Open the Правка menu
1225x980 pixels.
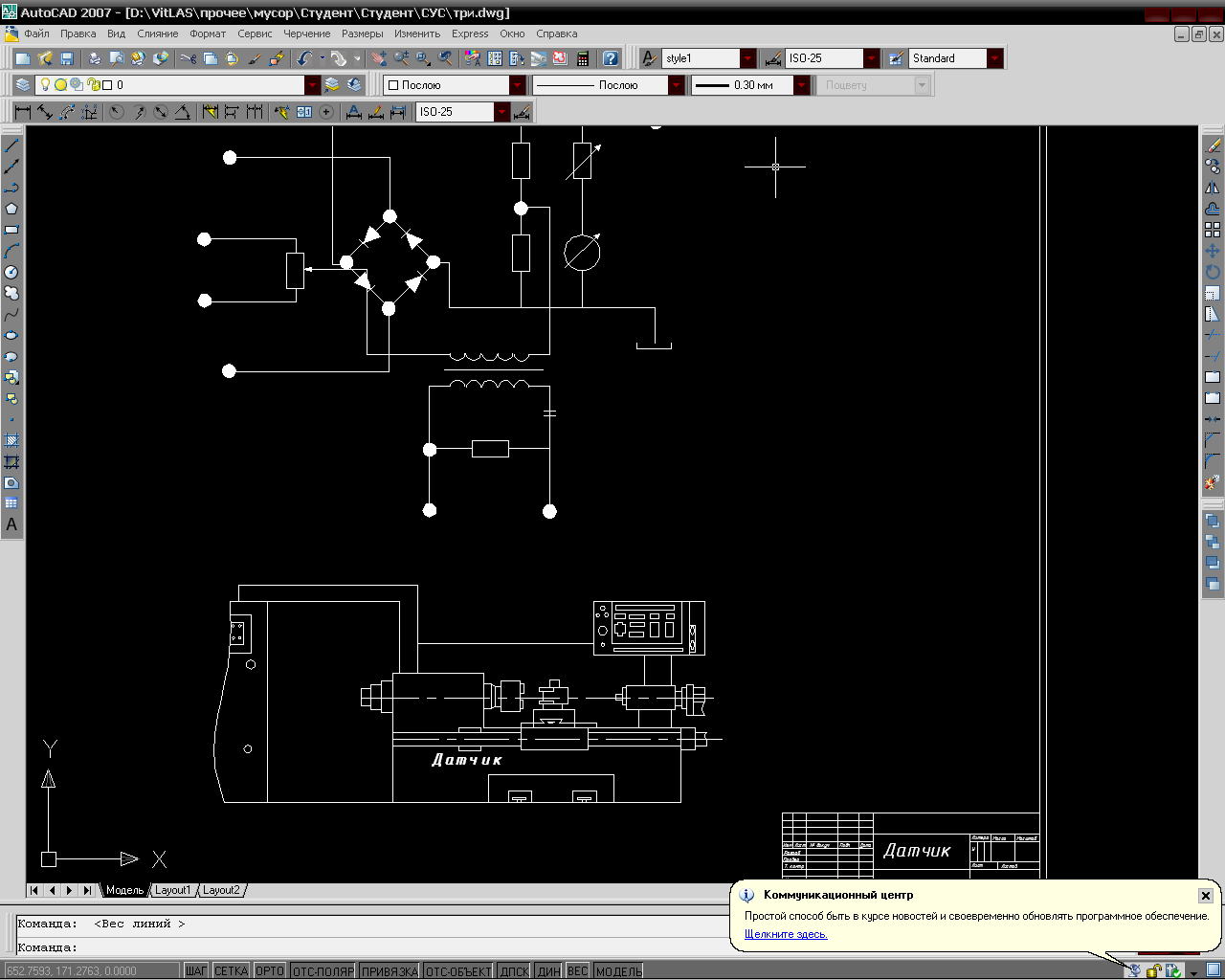[x=78, y=33]
